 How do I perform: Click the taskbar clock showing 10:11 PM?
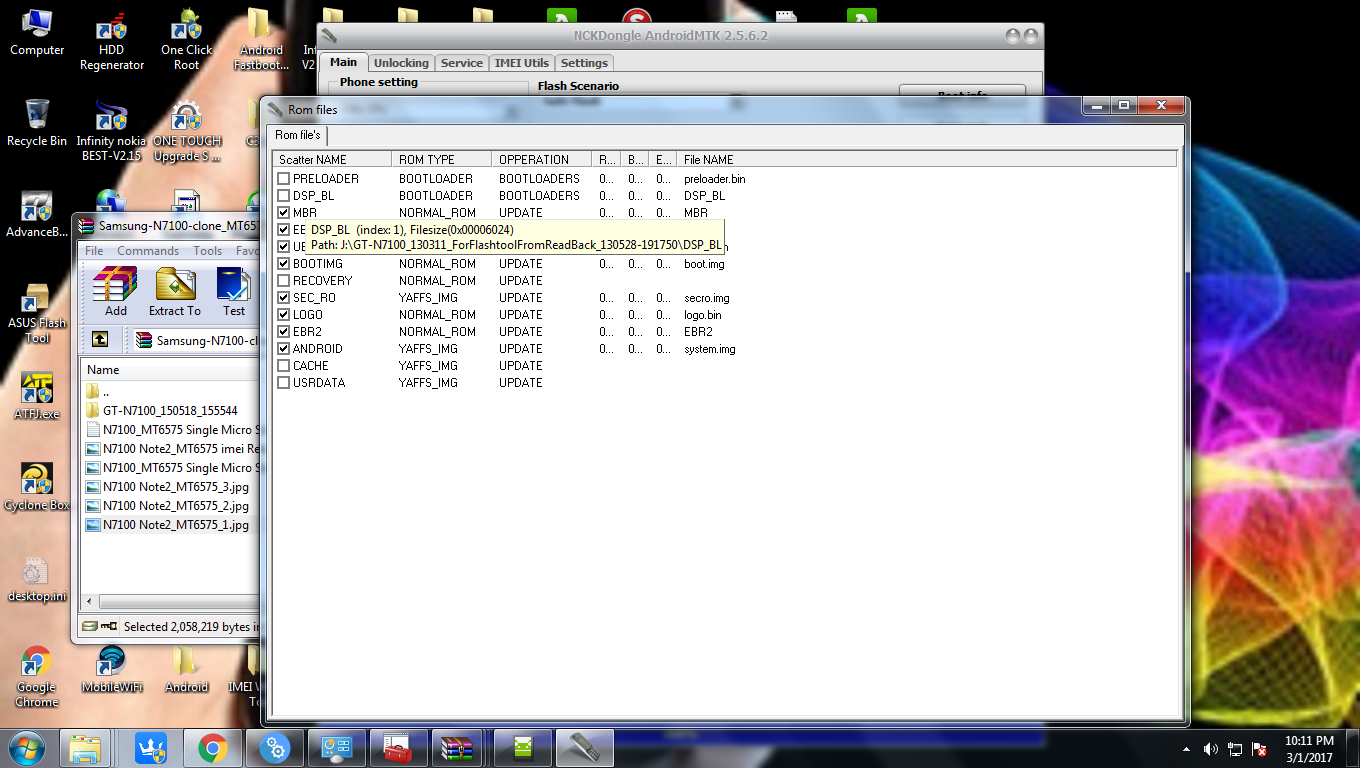click(1309, 748)
